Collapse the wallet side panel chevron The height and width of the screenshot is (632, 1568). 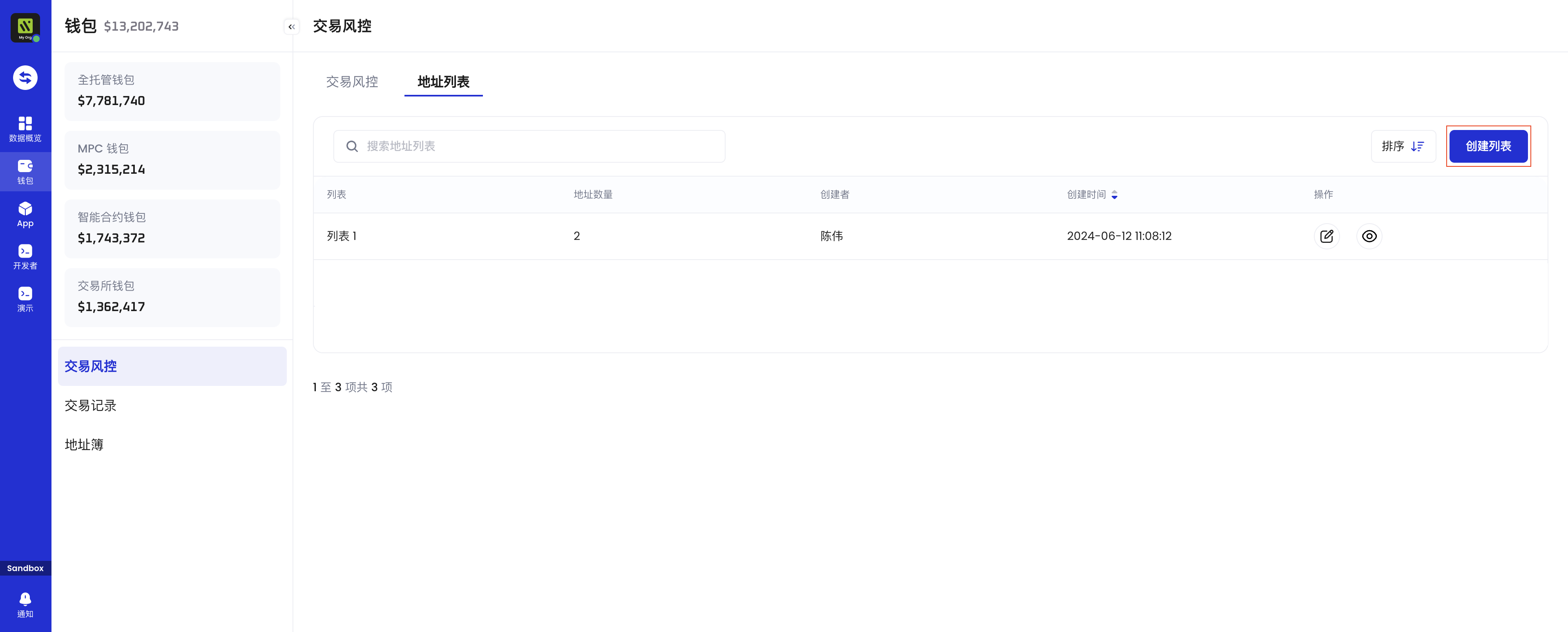pyautogui.click(x=292, y=27)
